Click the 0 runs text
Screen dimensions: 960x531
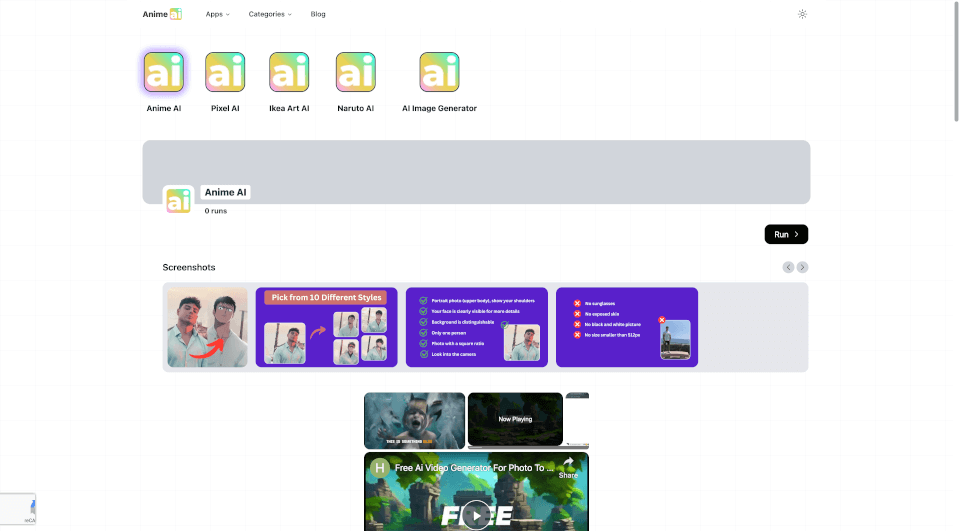(216, 211)
